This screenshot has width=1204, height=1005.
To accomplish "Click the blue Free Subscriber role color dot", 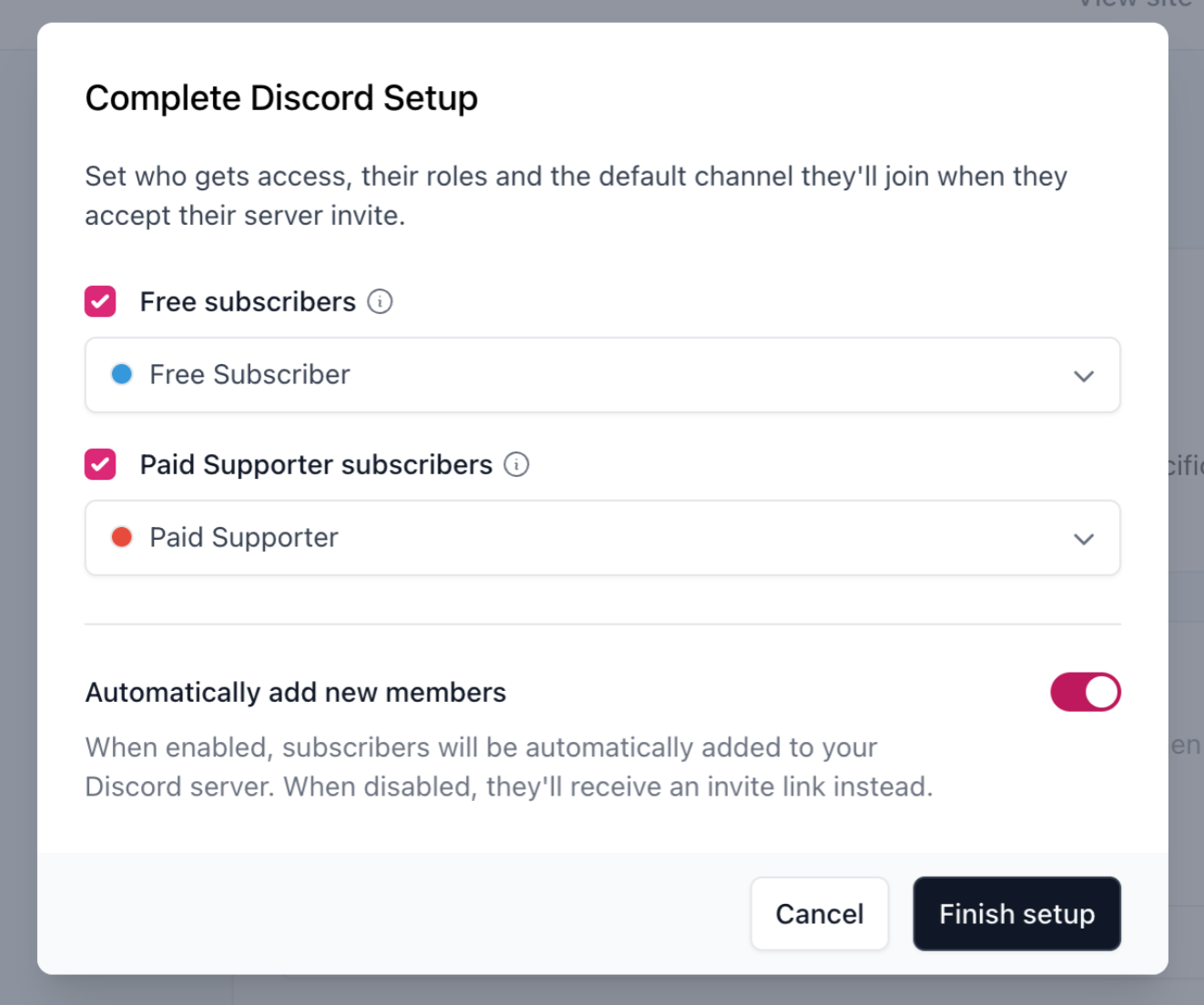I will (122, 374).
